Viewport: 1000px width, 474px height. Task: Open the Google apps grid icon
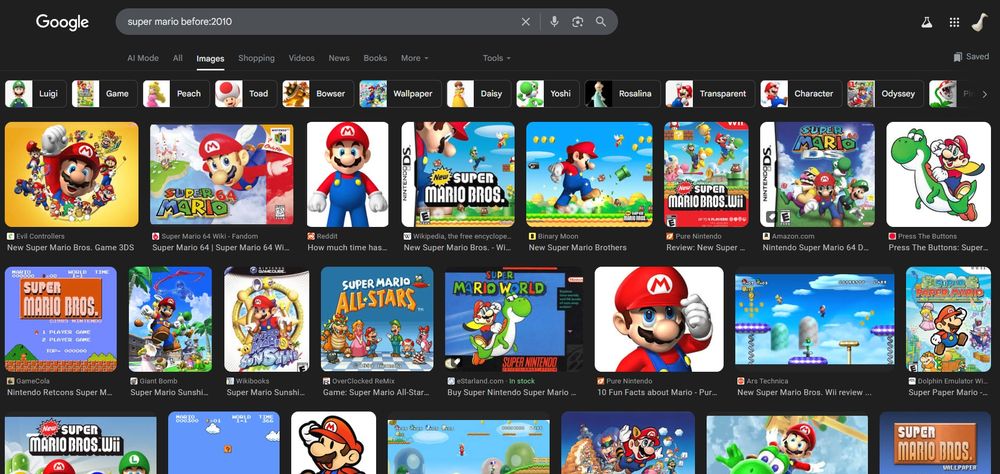pyautogui.click(x=954, y=22)
